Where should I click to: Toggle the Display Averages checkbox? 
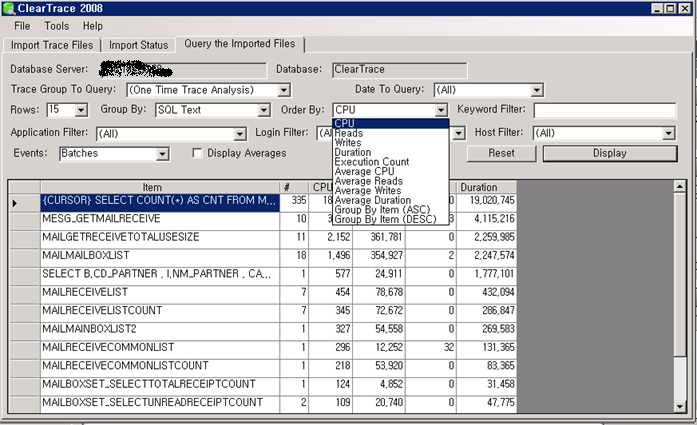(197, 153)
